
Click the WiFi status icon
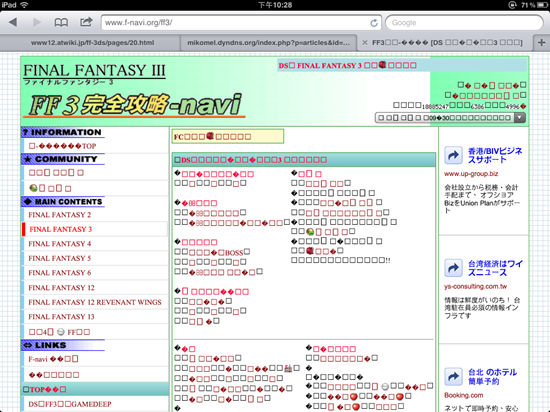tap(24, 5)
